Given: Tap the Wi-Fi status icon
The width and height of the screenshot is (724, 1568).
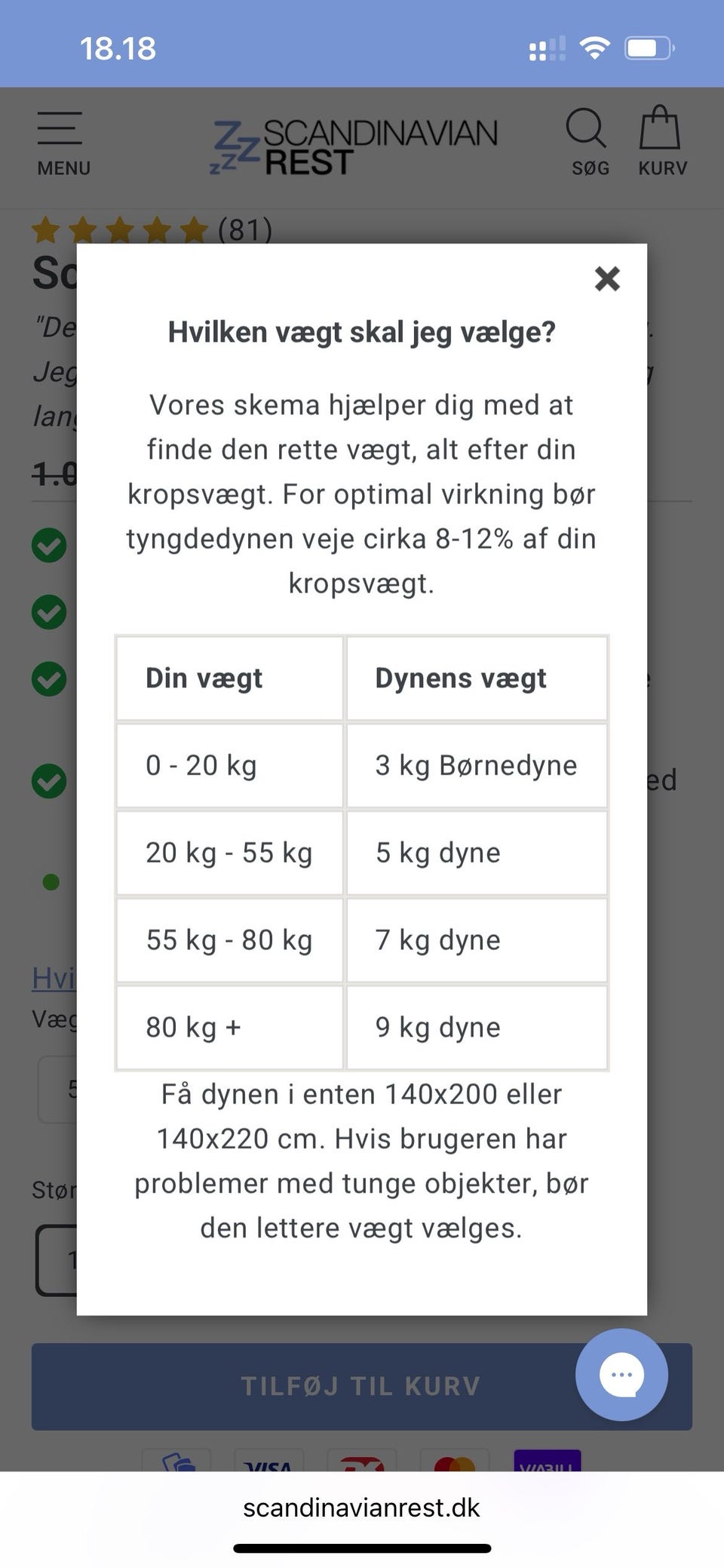Looking at the screenshot, I should coord(595,49).
